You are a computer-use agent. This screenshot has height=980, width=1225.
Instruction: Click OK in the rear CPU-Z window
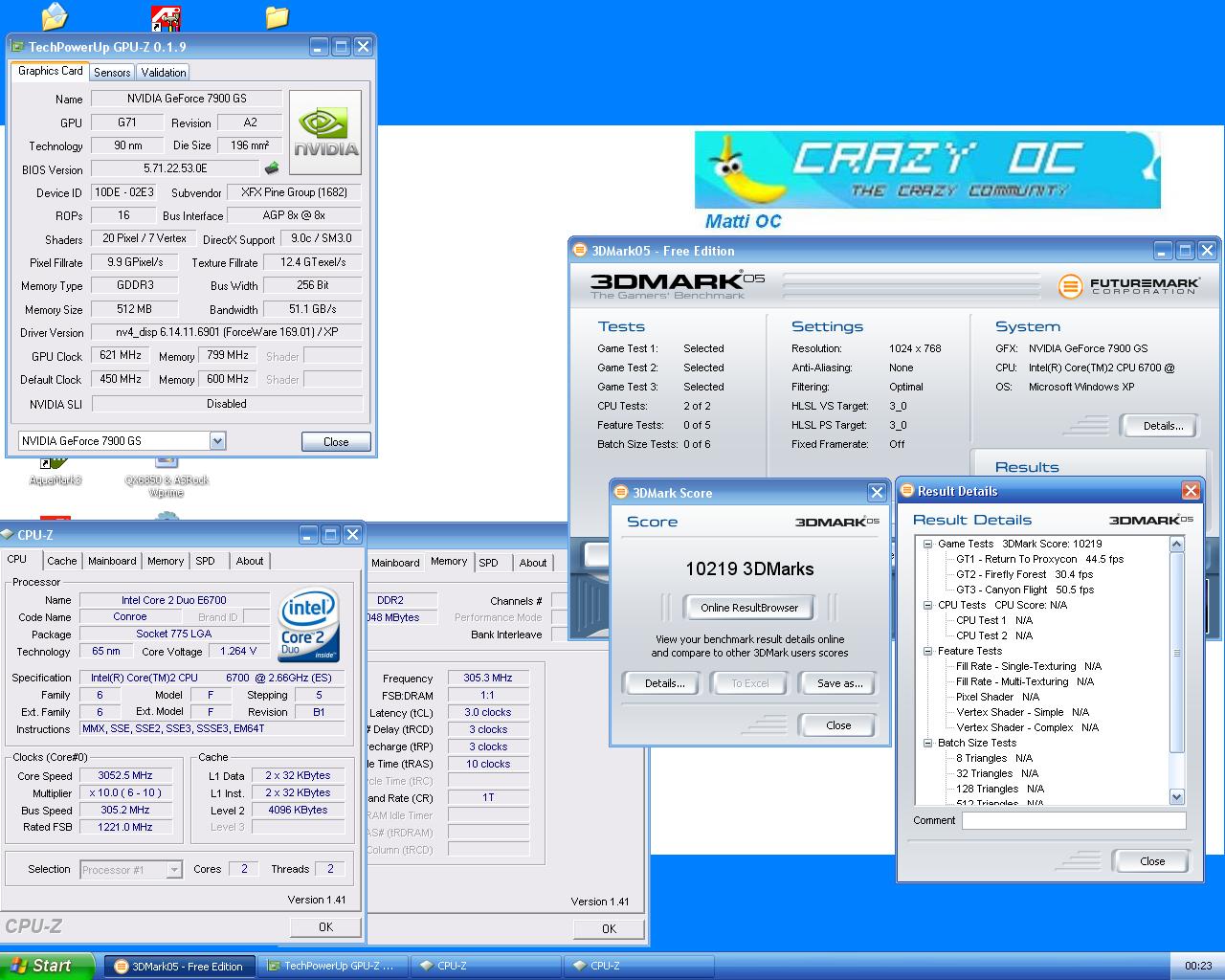609,928
